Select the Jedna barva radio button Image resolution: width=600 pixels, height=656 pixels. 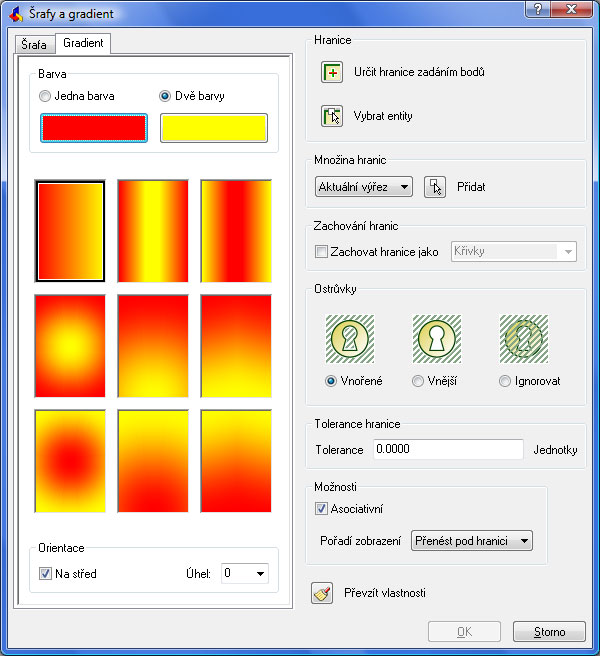pyautogui.click(x=44, y=97)
